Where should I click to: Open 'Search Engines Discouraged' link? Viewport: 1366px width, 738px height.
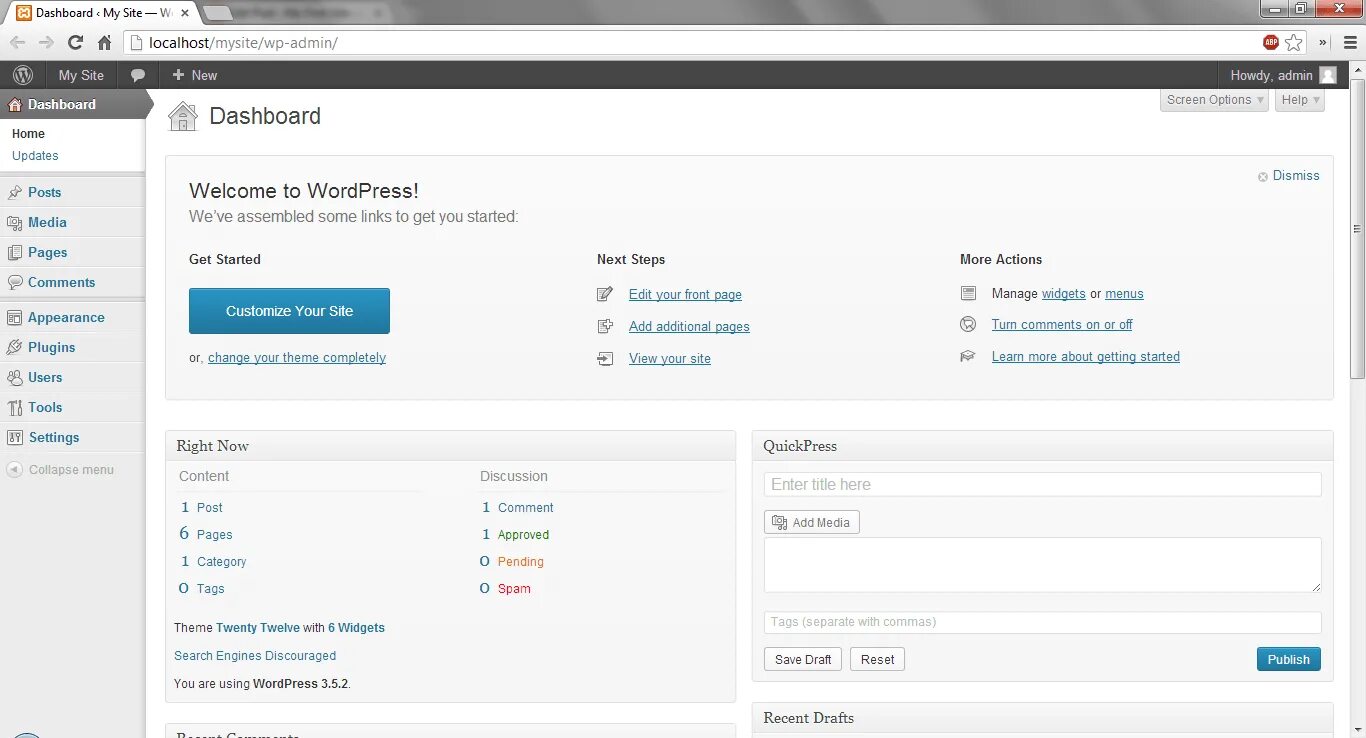255,656
